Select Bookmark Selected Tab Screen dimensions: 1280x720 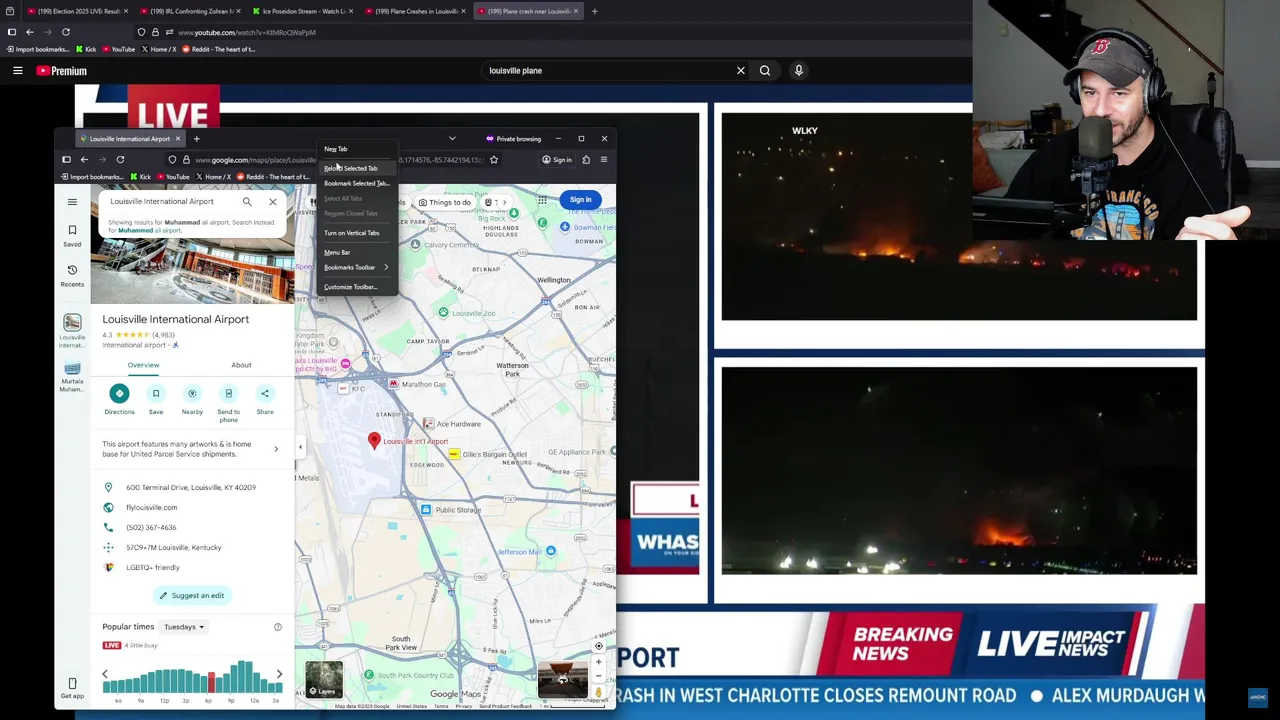(358, 183)
